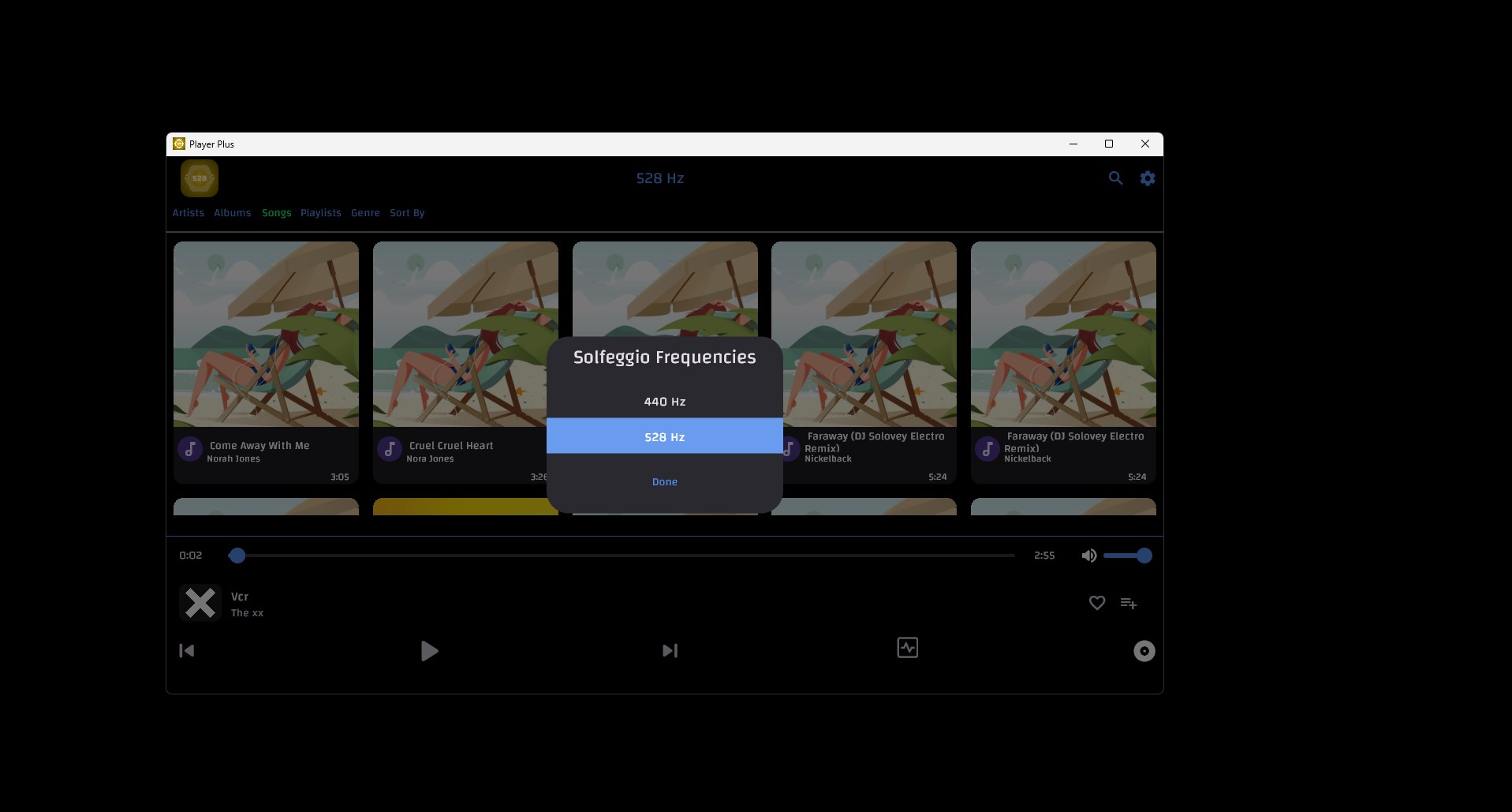This screenshot has height=812, width=1512.
Task: Open the waveform visualizer icon
Action: pyautogui.click(x=908, y=648)
